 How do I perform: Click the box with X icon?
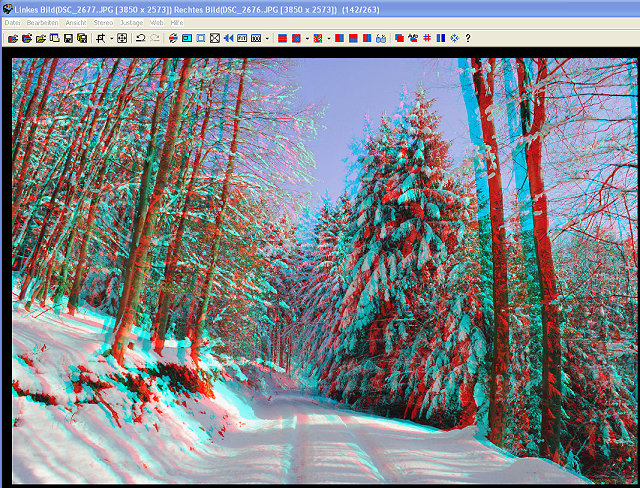tap(214, 38)
